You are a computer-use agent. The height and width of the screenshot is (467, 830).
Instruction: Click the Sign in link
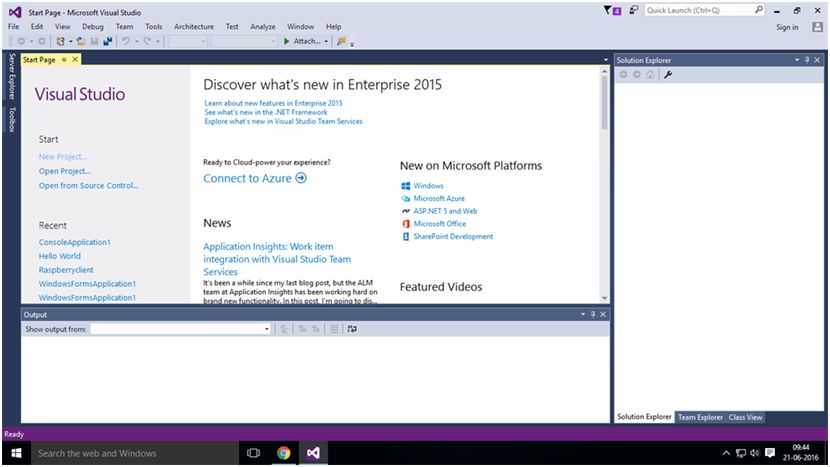pos(787,27)
